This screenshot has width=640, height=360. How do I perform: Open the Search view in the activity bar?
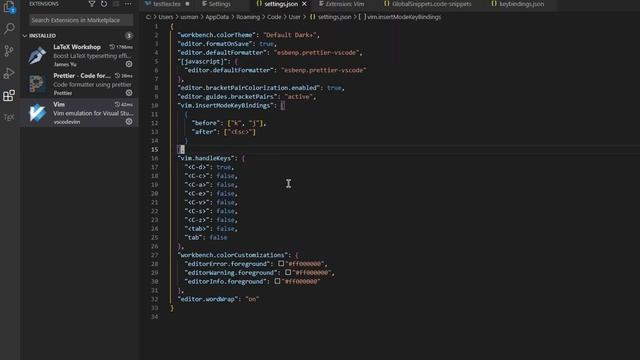click(9, 28)
